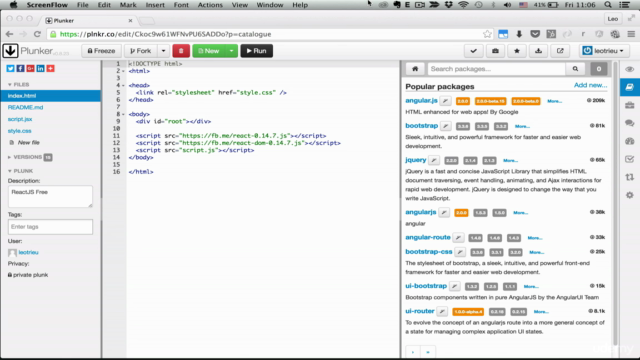Open the palette sidebar icon
Viewport: 640px width, 360px height.
tap(629, 141)
